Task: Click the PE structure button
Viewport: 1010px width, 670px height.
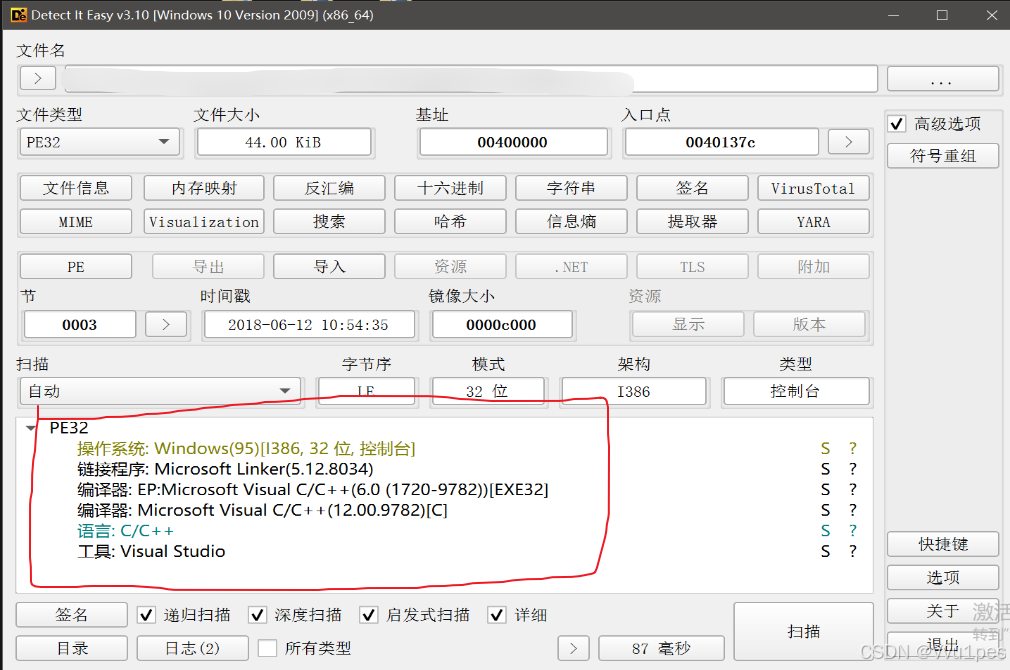Action: coord(76,267)
